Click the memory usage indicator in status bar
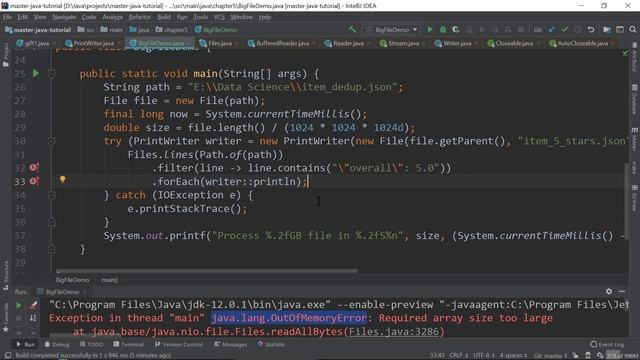 coord(621,356)
